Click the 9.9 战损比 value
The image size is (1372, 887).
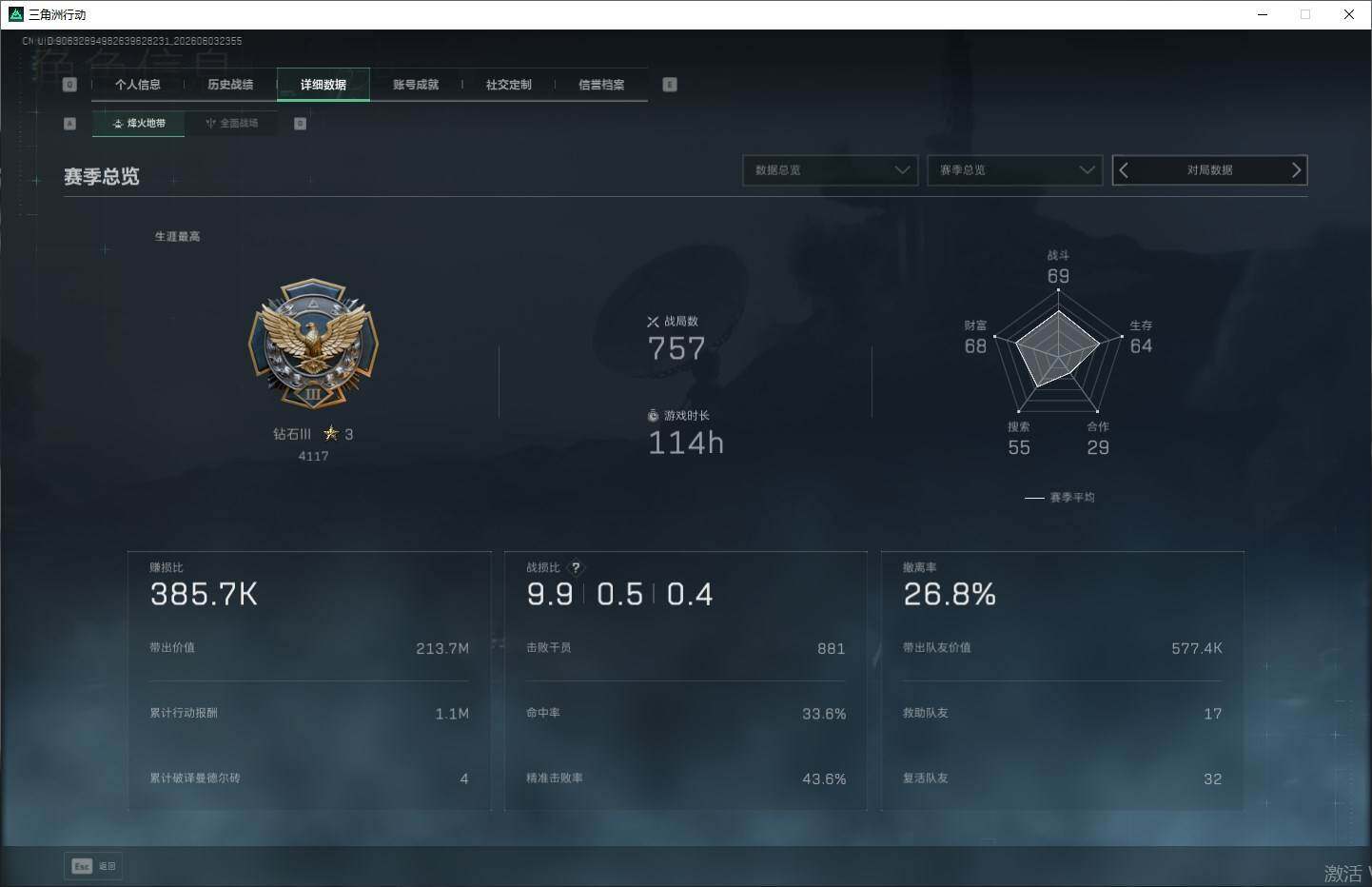click(550, 595)
